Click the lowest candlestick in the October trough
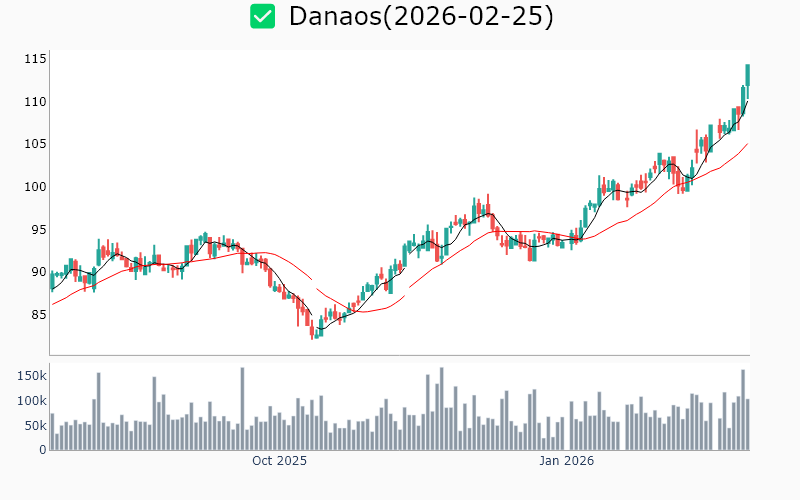800x500 pixels. point(313,331)
